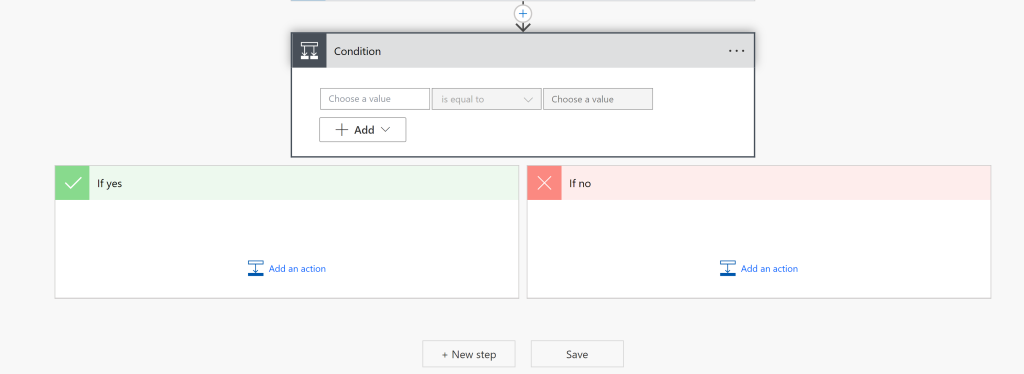1024x374 pixels.
Task: Save the flow
Action: (x=577, y=354)
